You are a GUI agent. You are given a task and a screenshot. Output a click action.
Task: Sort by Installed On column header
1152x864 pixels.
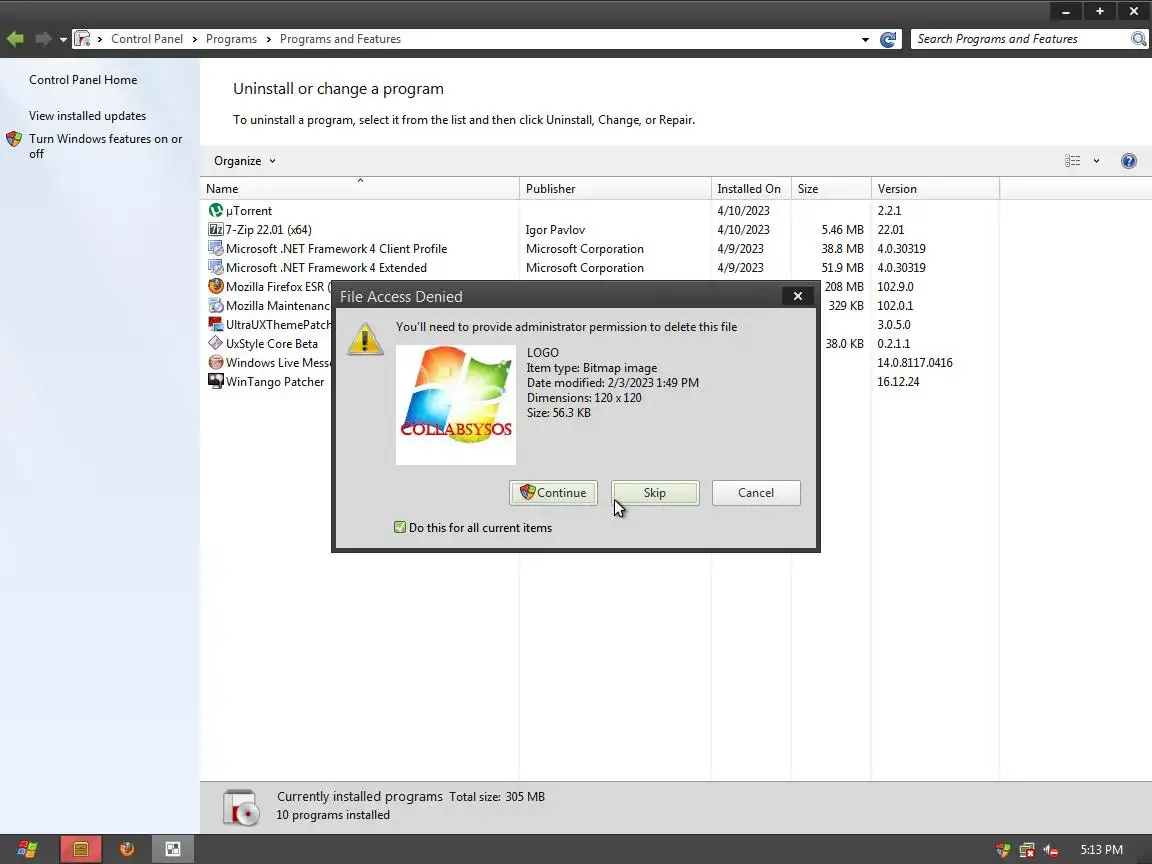click(x=751, y=189)
